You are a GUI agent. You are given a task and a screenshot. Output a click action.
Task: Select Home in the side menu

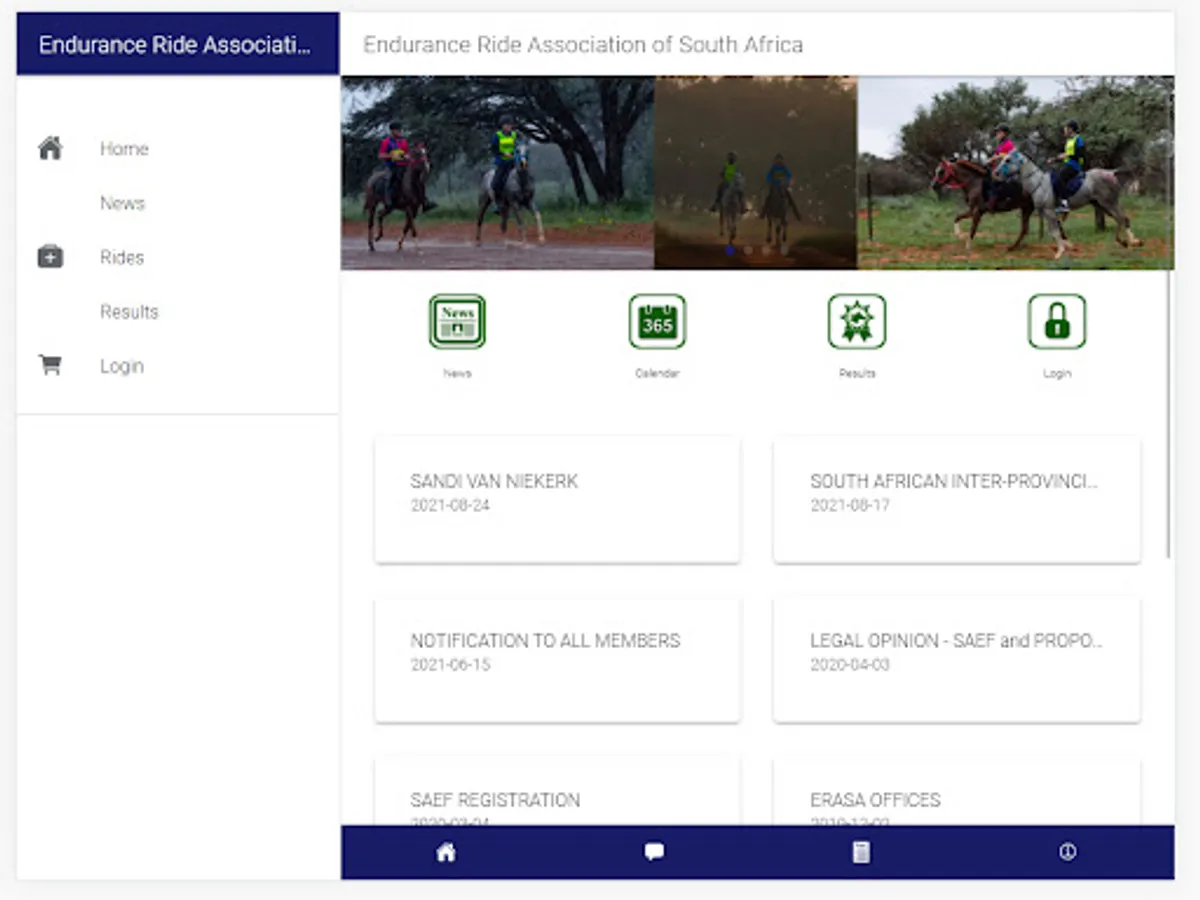coord(124,149)
